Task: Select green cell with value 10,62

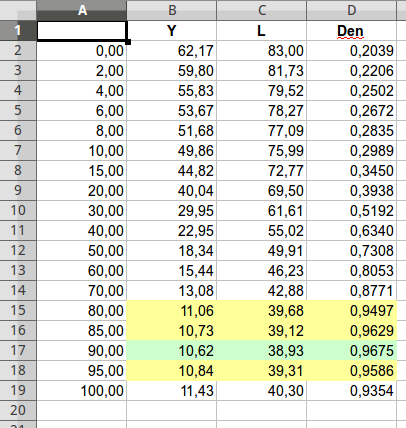Action: (x=172, y=350)
